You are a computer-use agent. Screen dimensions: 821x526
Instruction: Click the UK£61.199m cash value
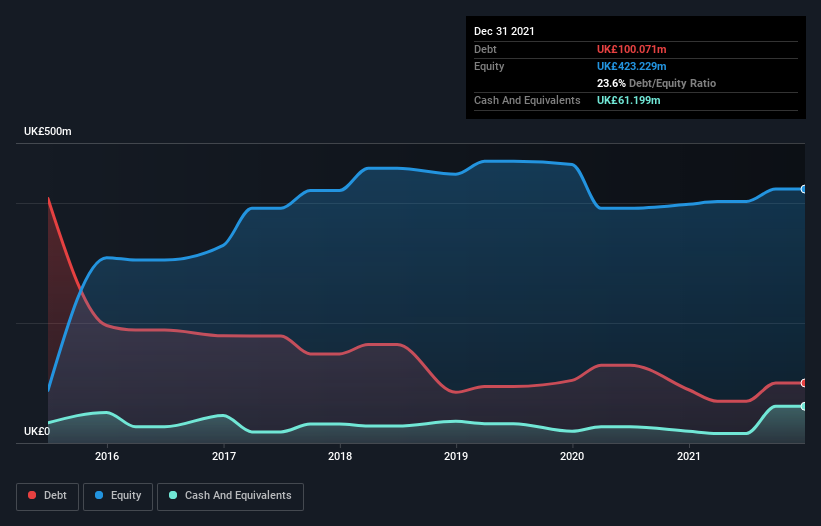[x=628, y=100]
